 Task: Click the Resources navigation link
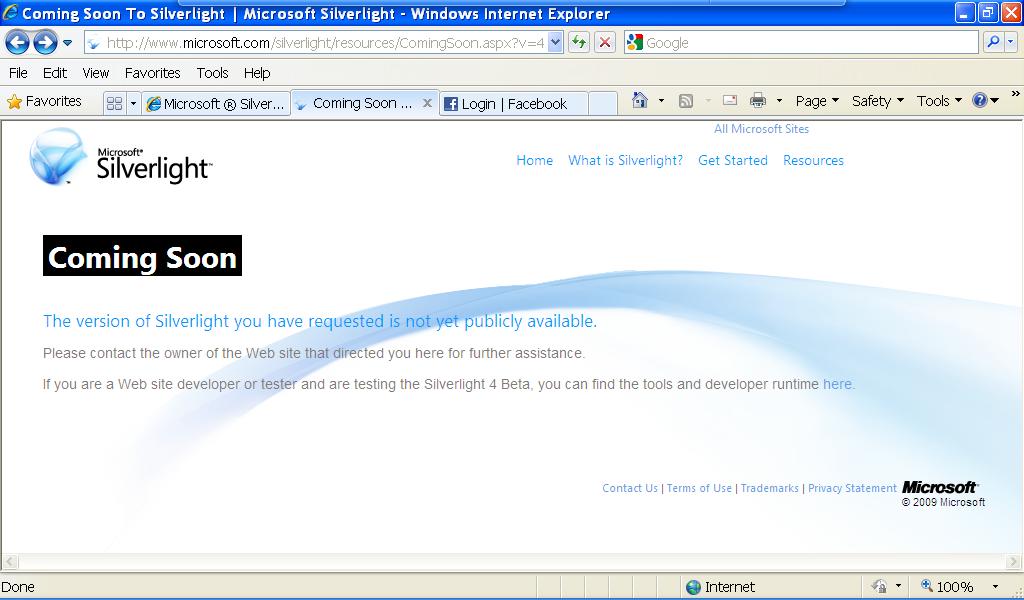point(813,160)
